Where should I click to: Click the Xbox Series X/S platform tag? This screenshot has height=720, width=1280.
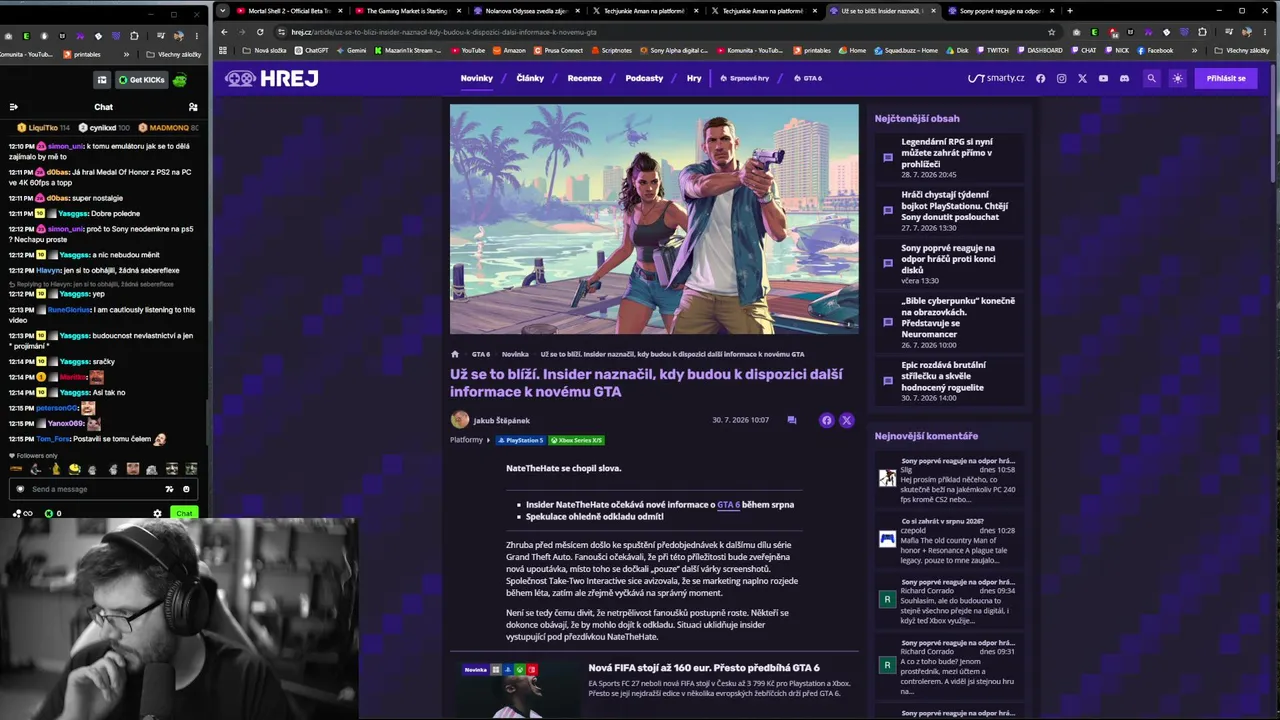577,440
